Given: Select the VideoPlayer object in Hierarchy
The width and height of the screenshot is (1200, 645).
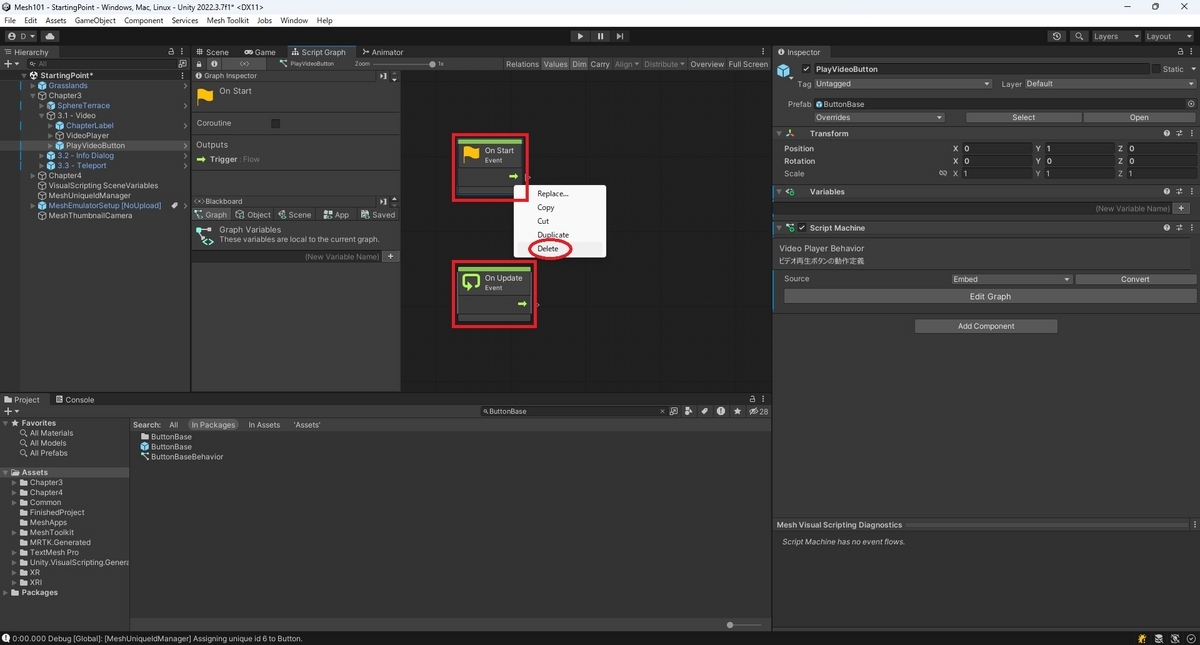Looking at the screenshot, I should tap(87, 136).
